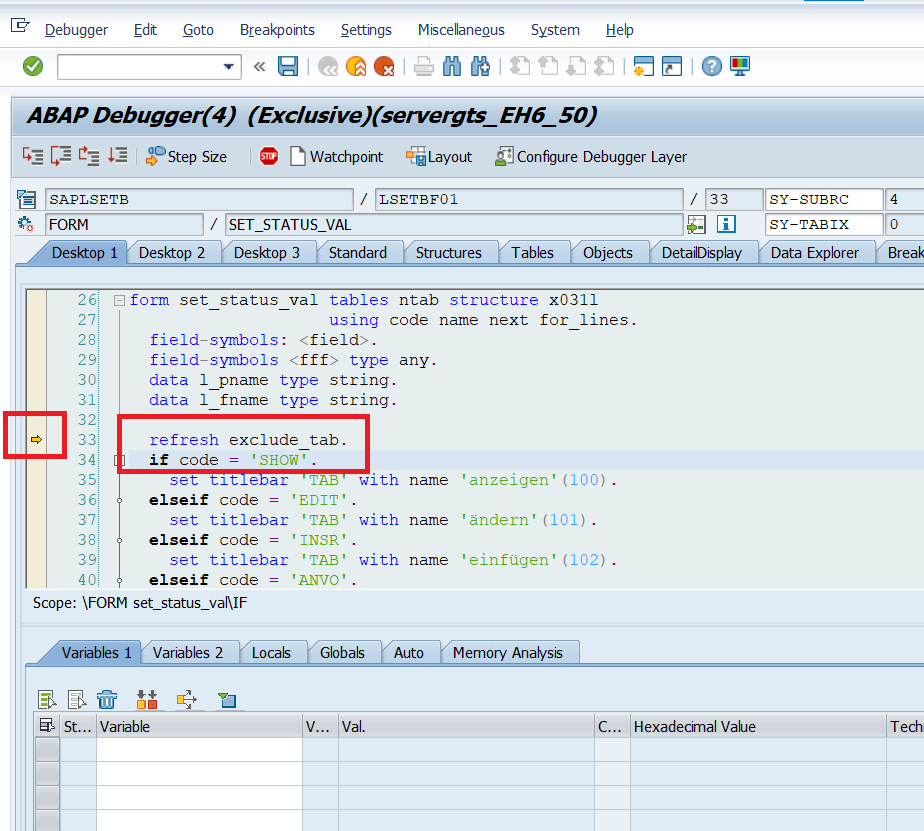
Task: Open the Breakpoints menu
Action: (x=277, y=30)
